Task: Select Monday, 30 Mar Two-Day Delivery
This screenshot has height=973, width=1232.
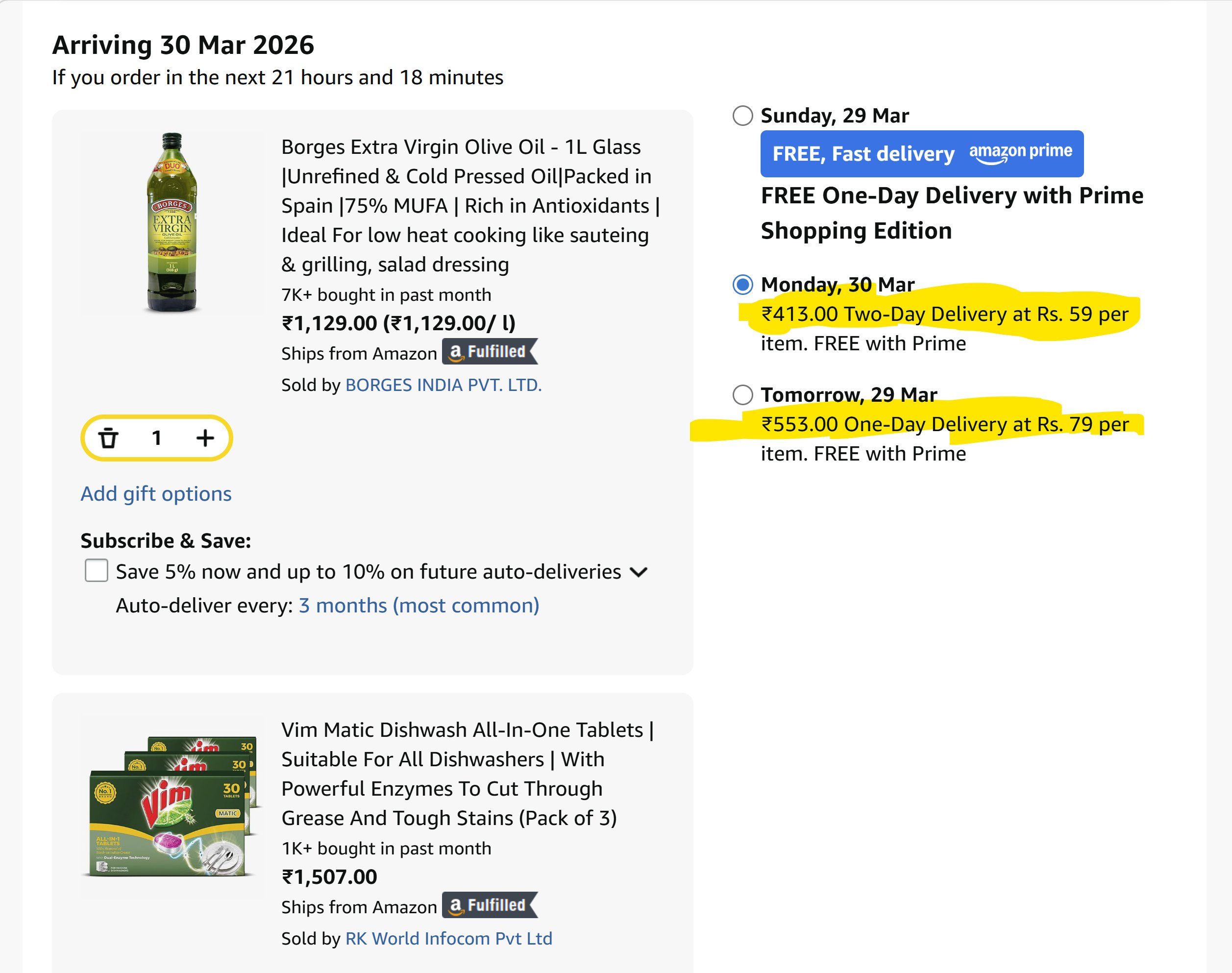Action: [x=742, y=284]
